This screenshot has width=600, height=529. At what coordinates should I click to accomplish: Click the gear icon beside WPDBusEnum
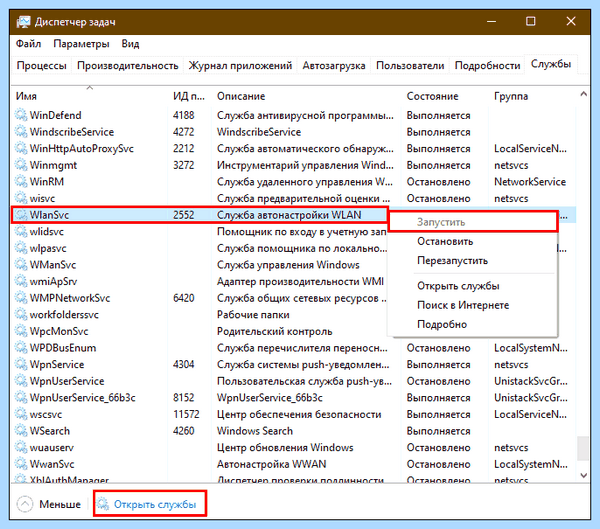21,348
